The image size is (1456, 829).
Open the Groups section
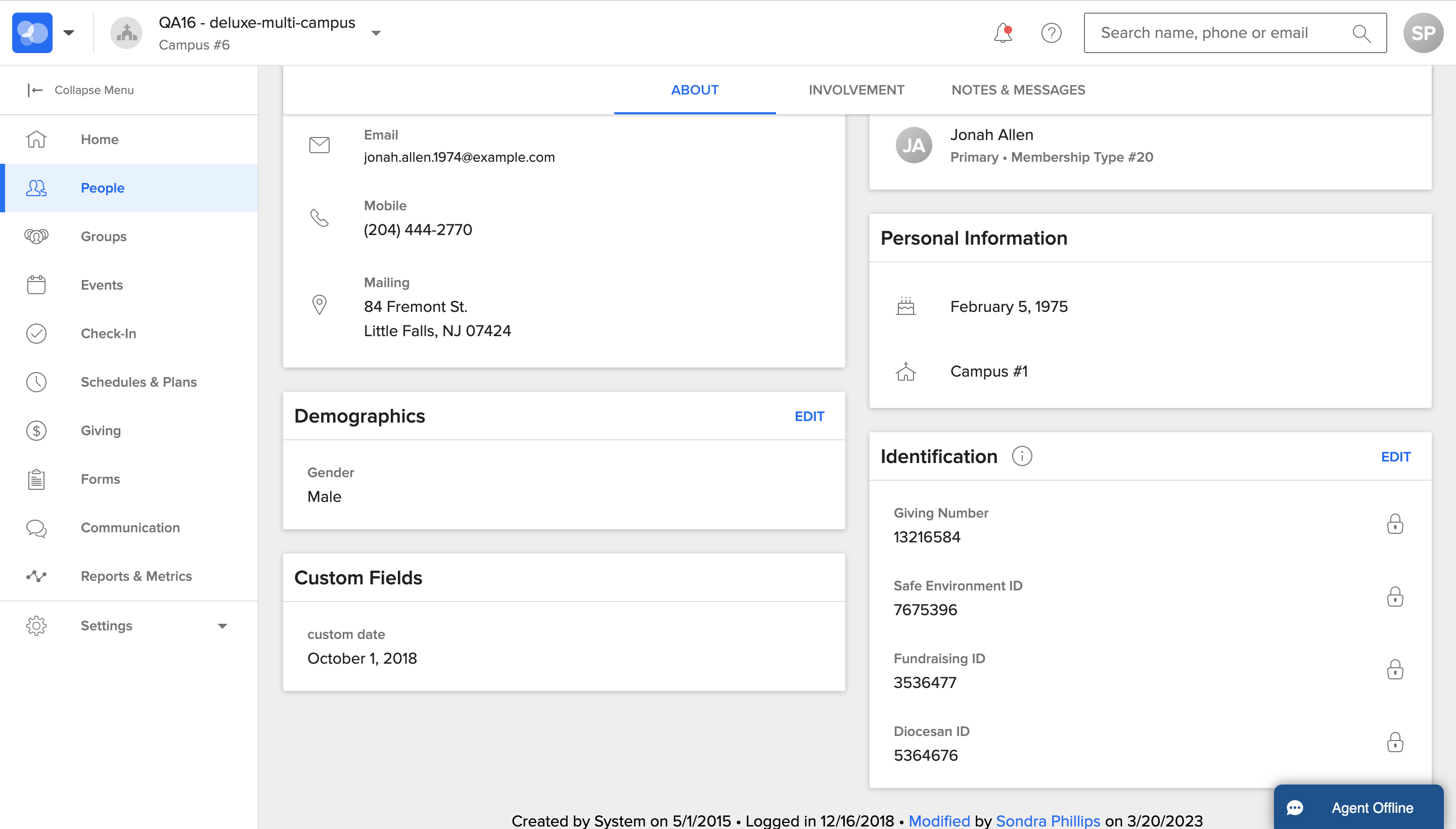click(x=103, y=236)
